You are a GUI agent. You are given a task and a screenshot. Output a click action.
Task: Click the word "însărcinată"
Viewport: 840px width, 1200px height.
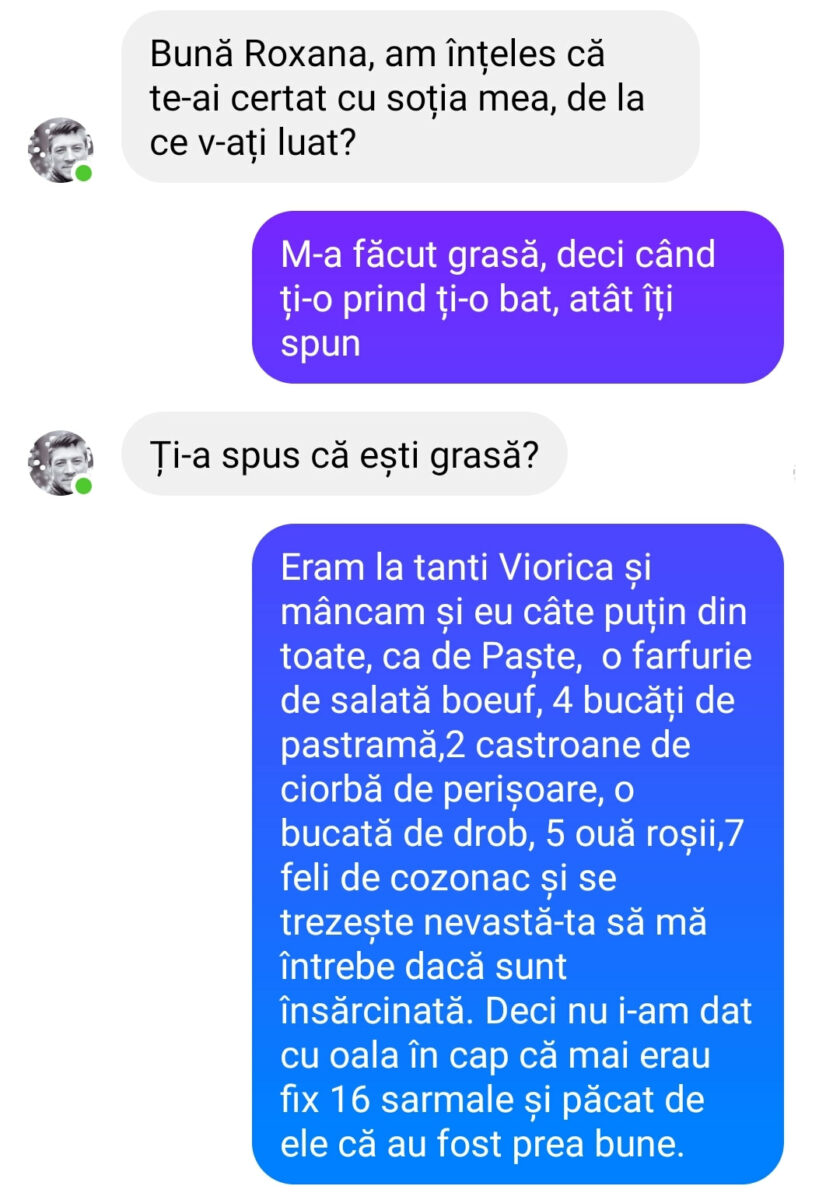tap(376, 1012)
